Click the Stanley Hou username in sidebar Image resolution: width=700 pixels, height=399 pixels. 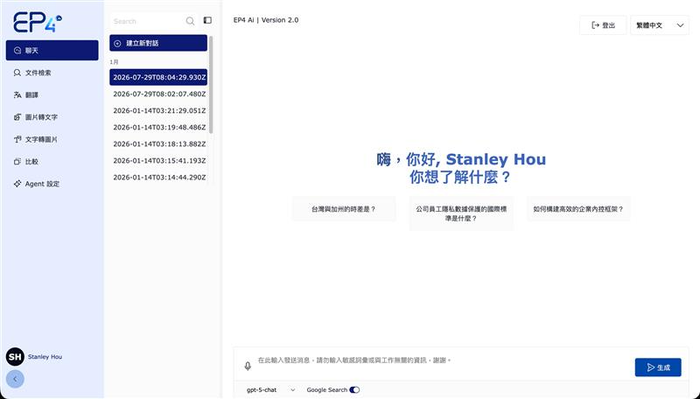(45, 357)
